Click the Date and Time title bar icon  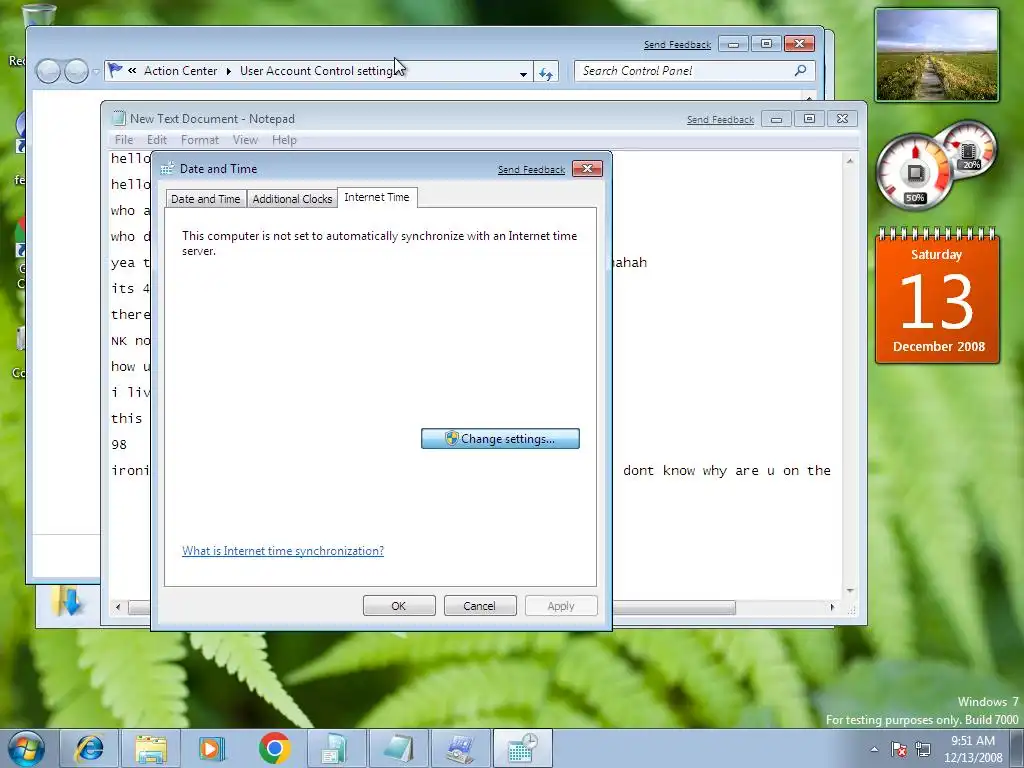point(167,168)
